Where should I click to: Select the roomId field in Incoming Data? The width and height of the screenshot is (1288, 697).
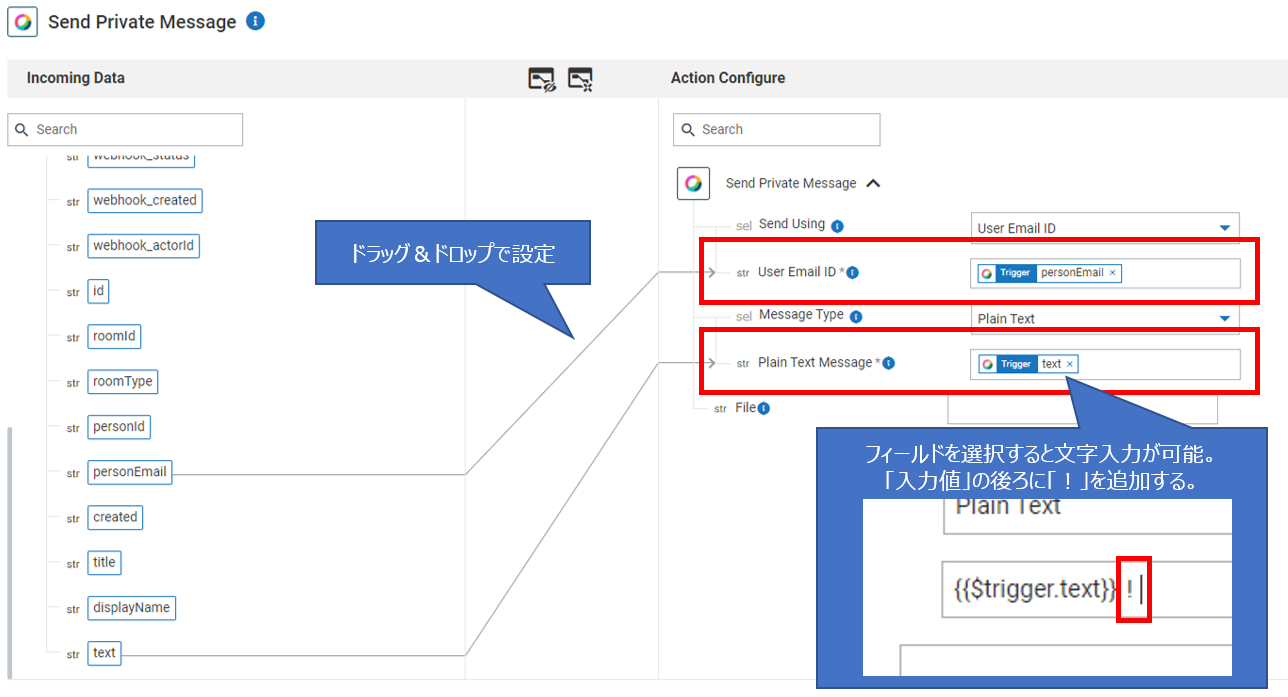tap(114, 336)
